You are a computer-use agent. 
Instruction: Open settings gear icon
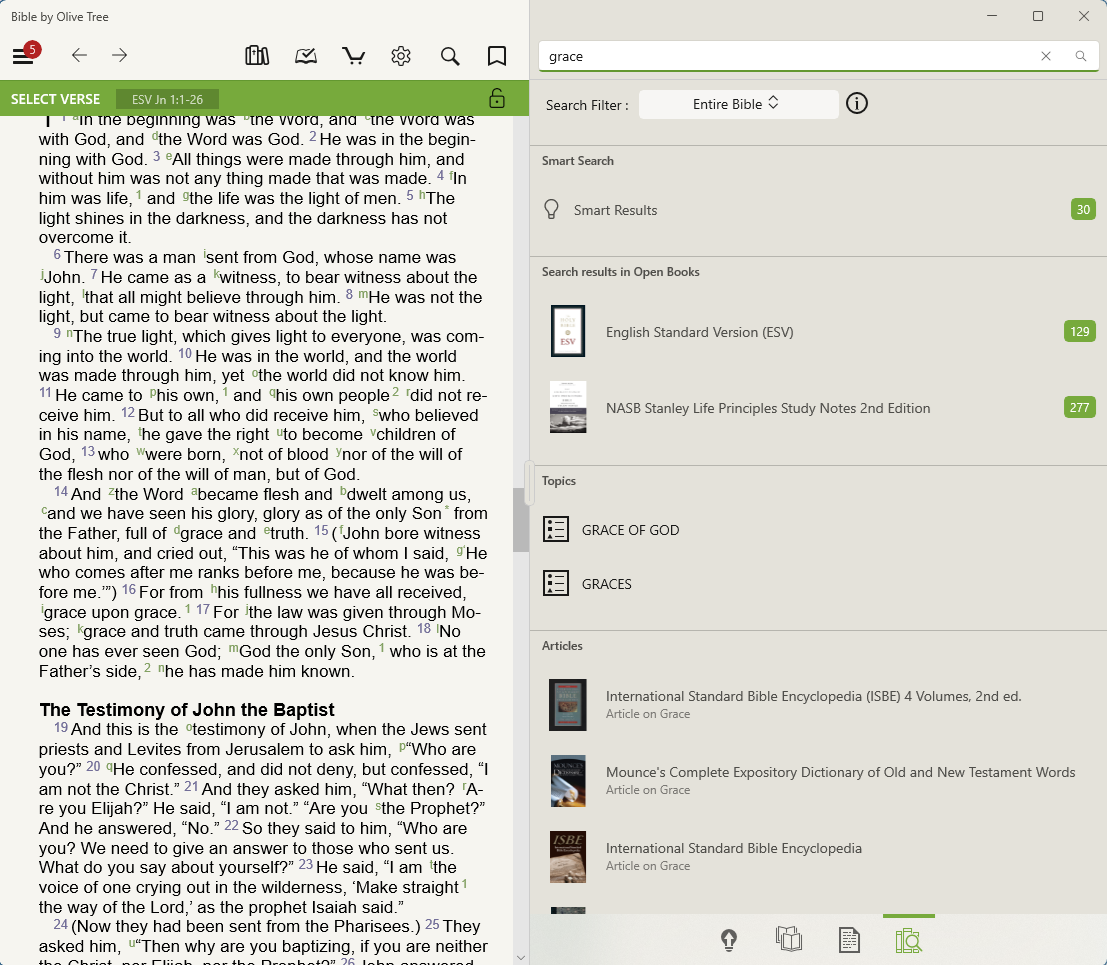[401, 56]
